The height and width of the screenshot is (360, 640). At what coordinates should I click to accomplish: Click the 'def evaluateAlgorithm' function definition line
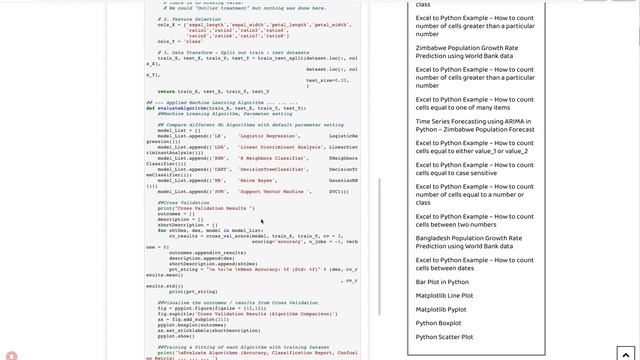click(x=226, y=108)
